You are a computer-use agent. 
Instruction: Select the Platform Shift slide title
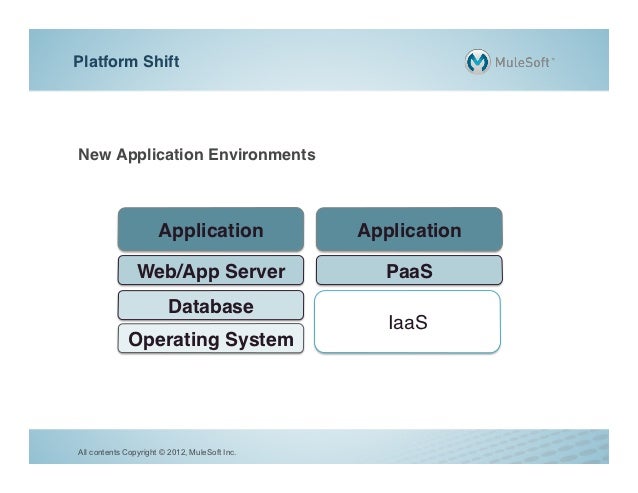tap(126, 62)
